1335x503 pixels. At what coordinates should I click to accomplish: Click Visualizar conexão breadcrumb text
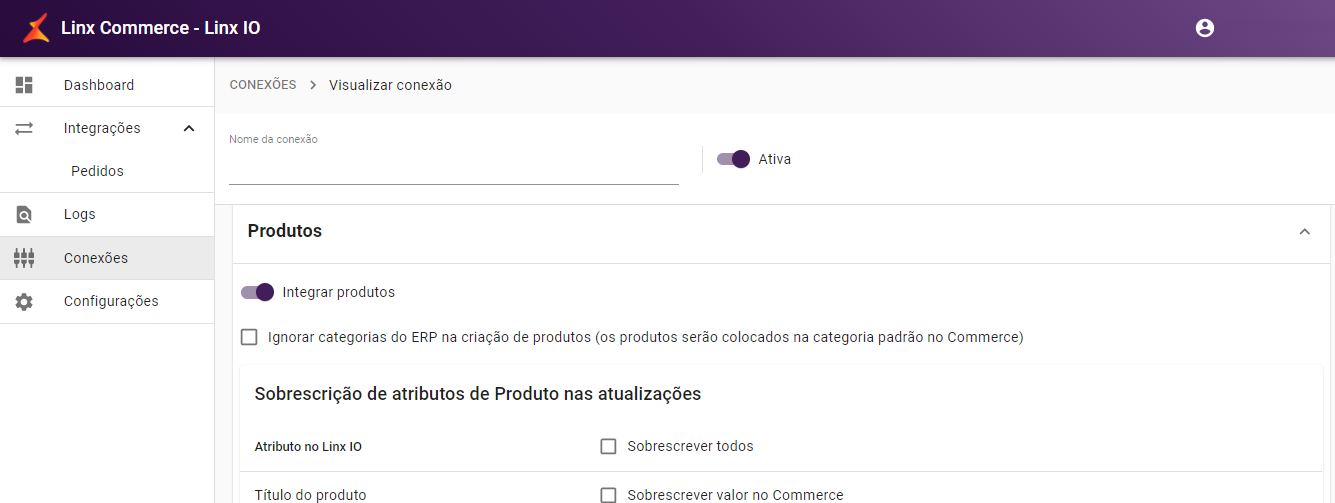[x=390, y=85]
